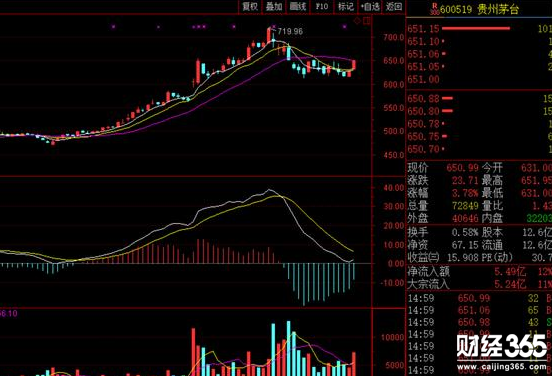This screenshot has height=376, width=552.
Task: Select the 画线 drawing tool
Action: click(297, 6)
